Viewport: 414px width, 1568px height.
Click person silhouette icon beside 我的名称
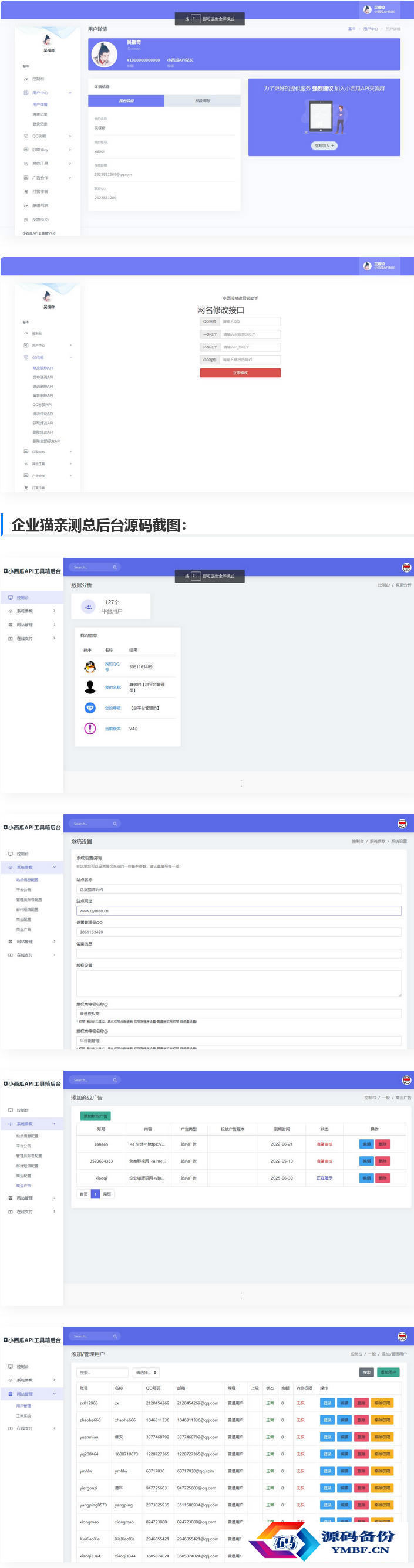point(90,688)
